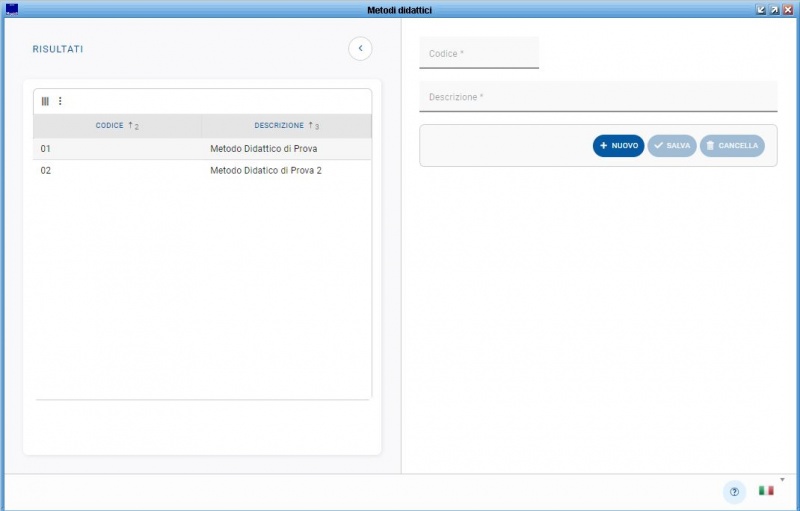Click the NUOVO button
This screenshot has width=800, height=511.
click(x=618, y=146)
